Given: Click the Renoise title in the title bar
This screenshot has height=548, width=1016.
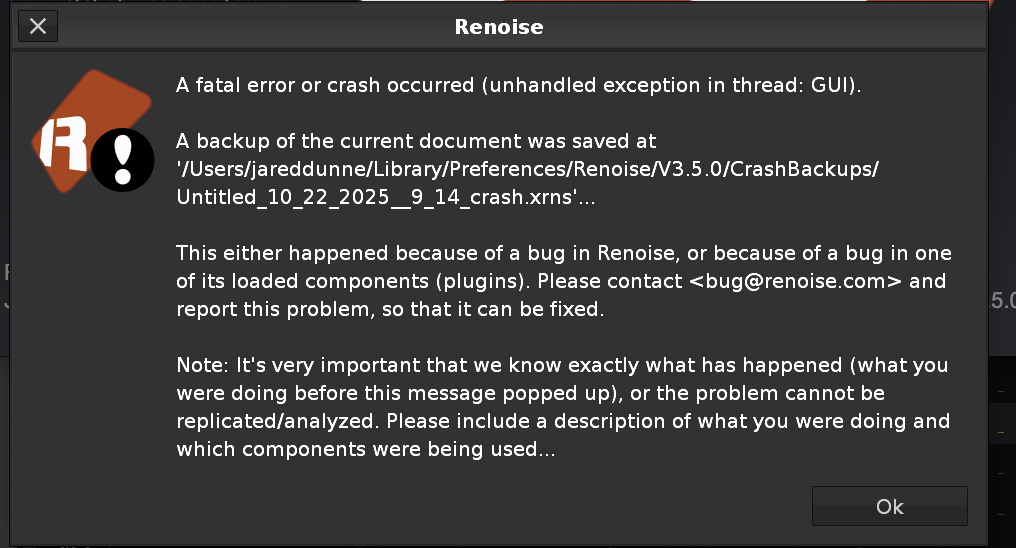Looking at the screenshot, I should pyautogui.click(x=498, y=27).
